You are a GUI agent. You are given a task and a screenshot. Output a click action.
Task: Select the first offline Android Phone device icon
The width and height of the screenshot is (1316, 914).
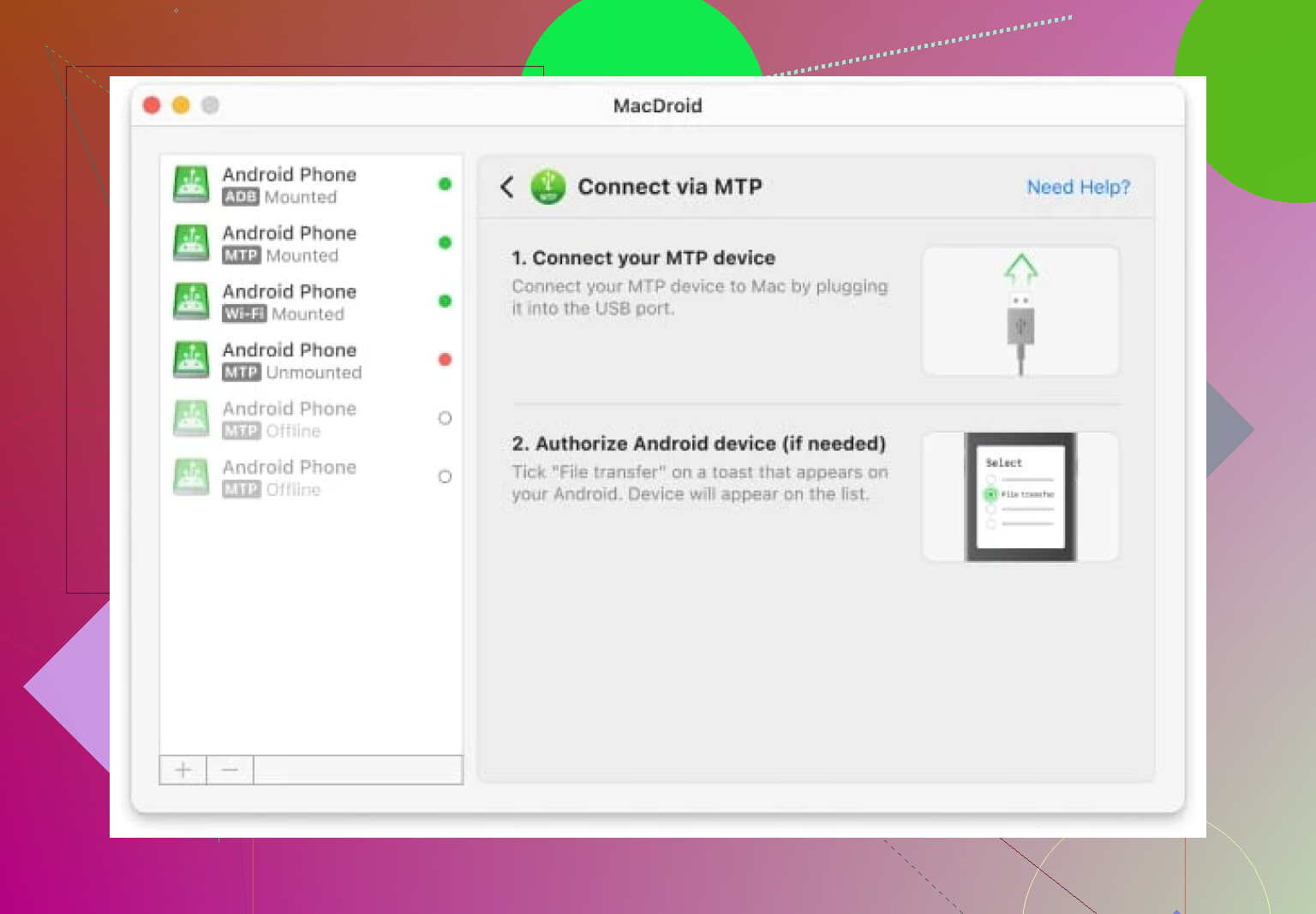[191, 418]
